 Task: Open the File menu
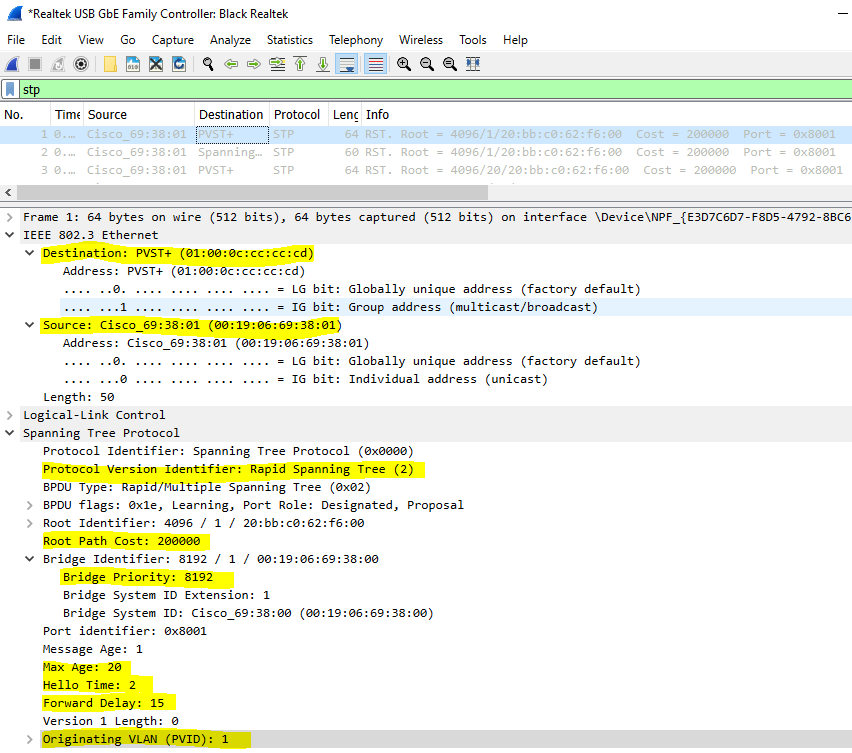click(16, 40)
